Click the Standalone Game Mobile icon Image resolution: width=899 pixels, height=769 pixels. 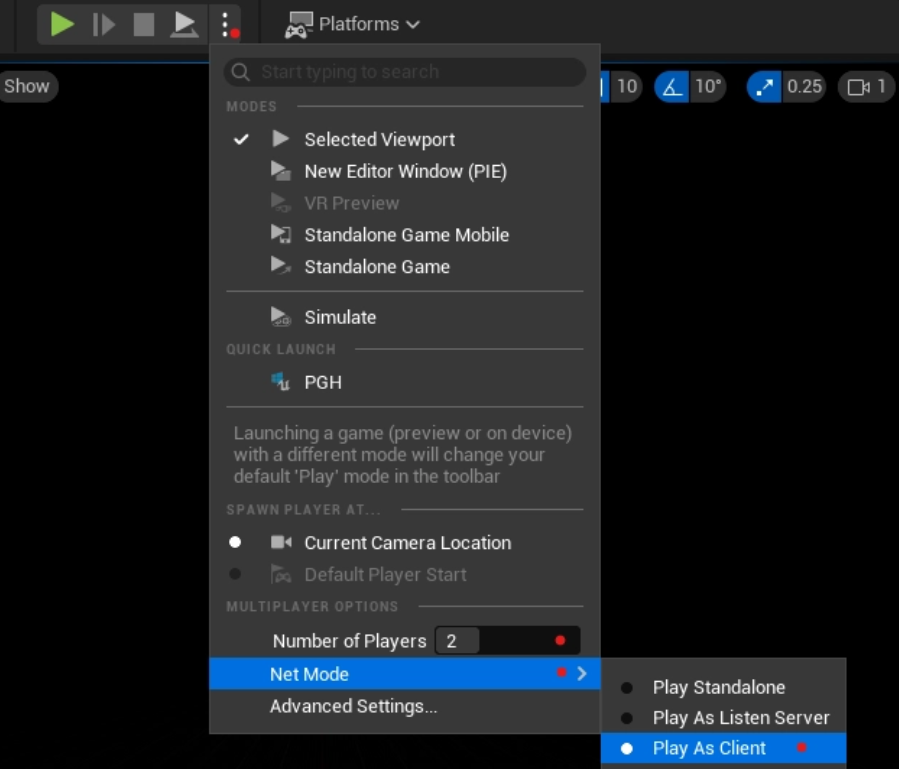tap(280, 234)
